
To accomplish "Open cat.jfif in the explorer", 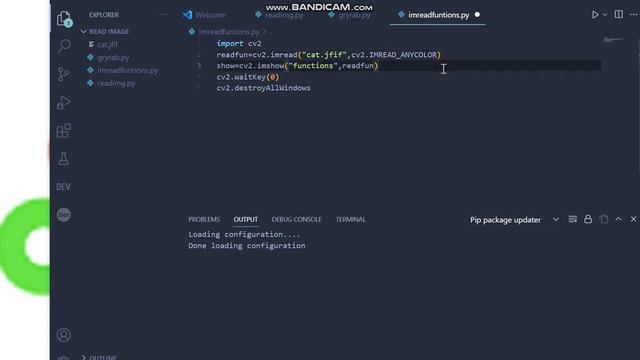I will (108, 44).
